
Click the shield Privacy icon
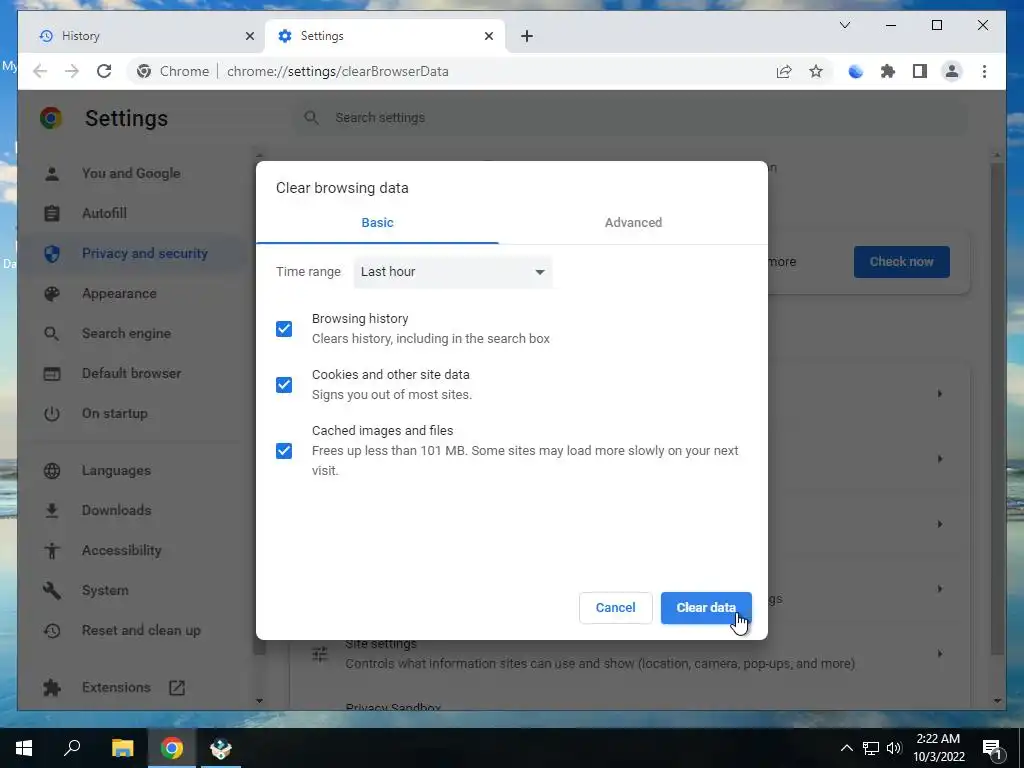click(52, 253)
